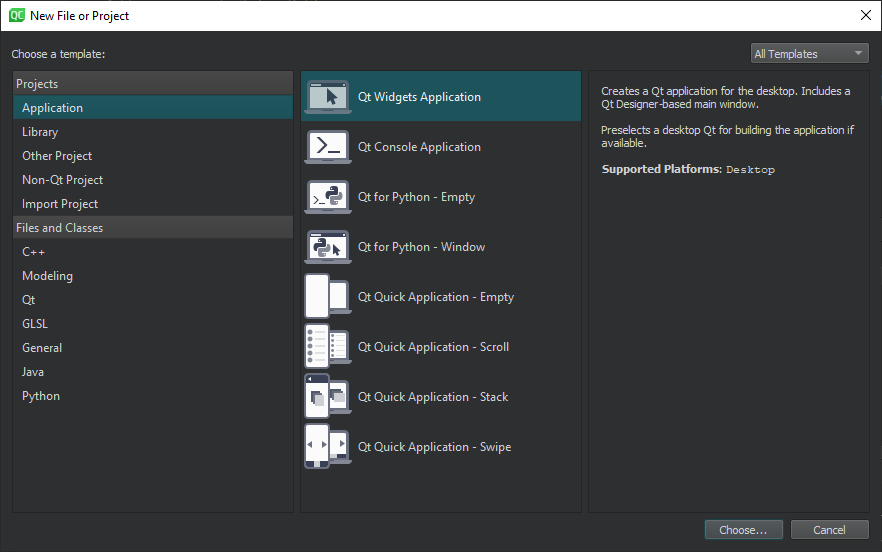Click 'Qt Quick Application - Empty' label
The height and width of the screenshot is (552, 882).
[x=436, y=297]
